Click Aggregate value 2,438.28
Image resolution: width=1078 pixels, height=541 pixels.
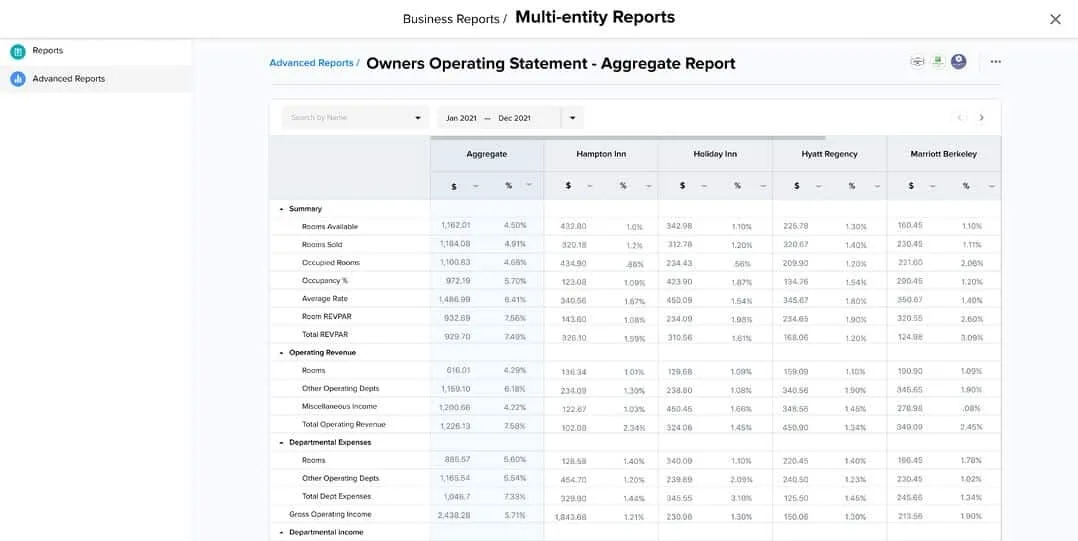(454, 515)
